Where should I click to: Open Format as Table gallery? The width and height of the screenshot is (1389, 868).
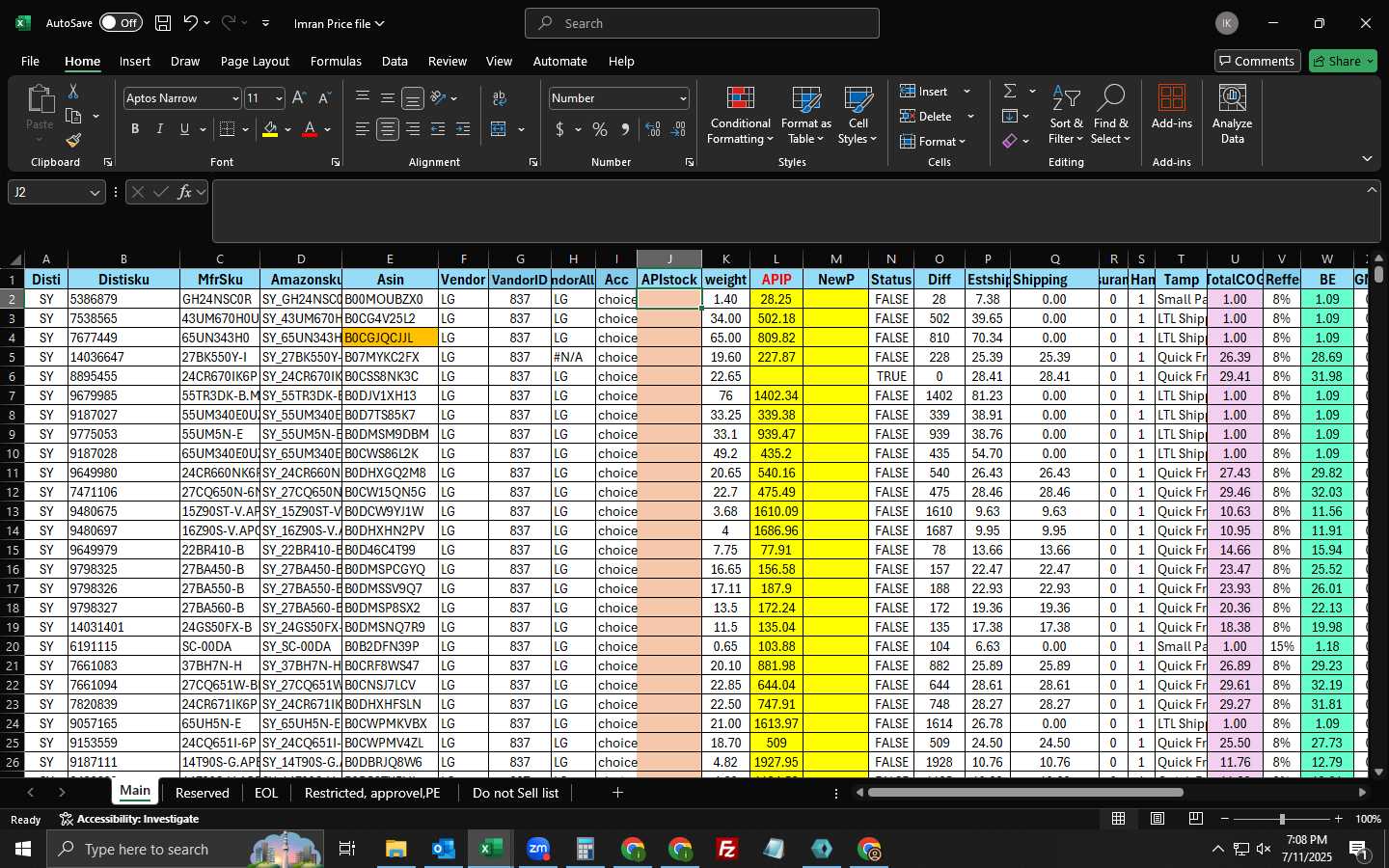[805, 116]
